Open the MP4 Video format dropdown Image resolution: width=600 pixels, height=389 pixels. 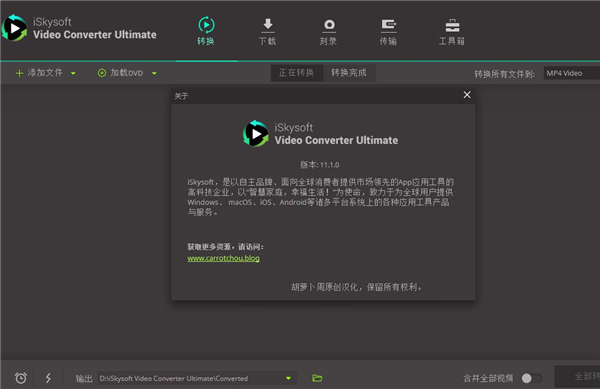pos(572,73)
